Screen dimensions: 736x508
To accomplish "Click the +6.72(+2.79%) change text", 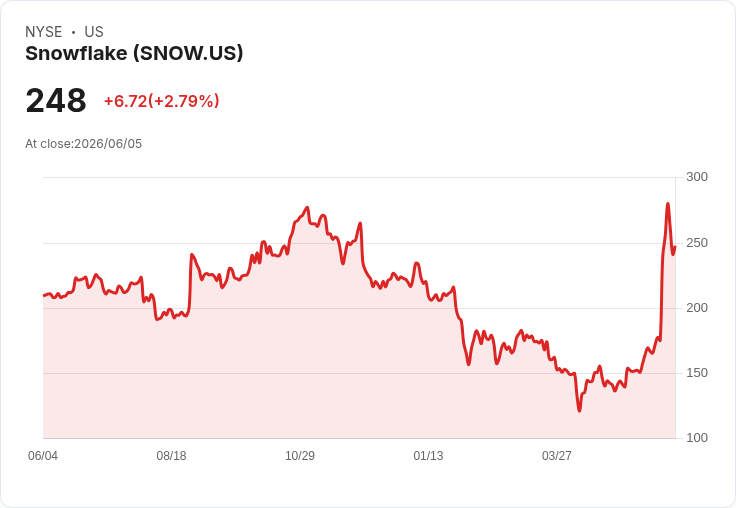I will 161,101.
